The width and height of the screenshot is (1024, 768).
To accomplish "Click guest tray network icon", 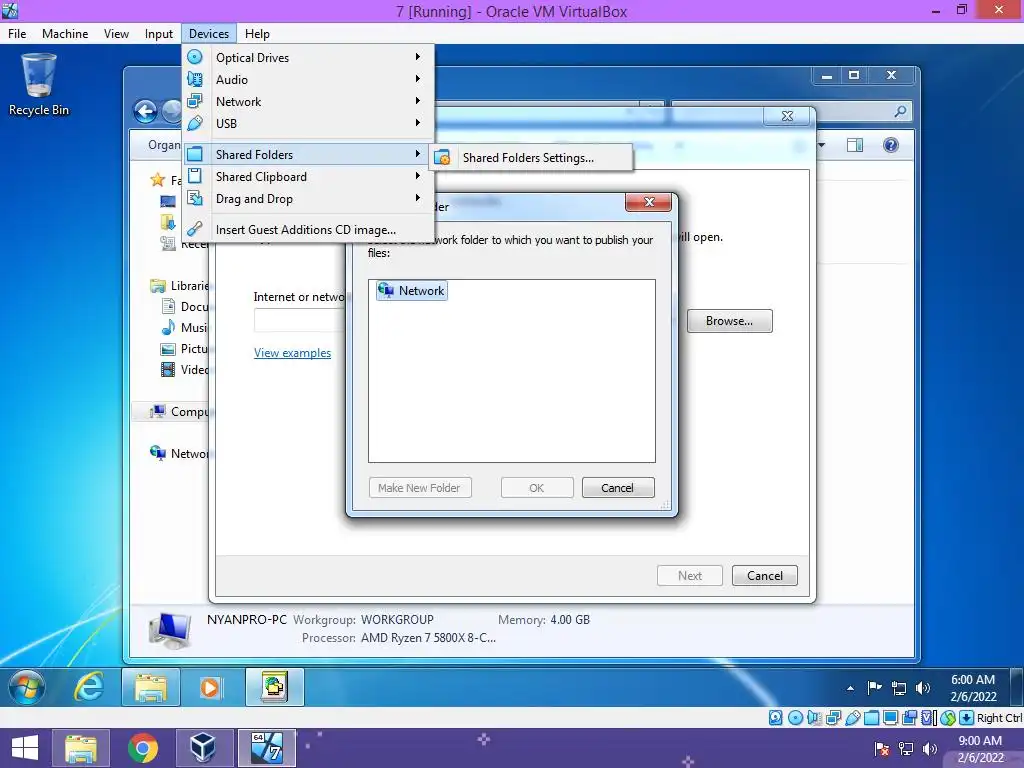I will pos(899,688).
